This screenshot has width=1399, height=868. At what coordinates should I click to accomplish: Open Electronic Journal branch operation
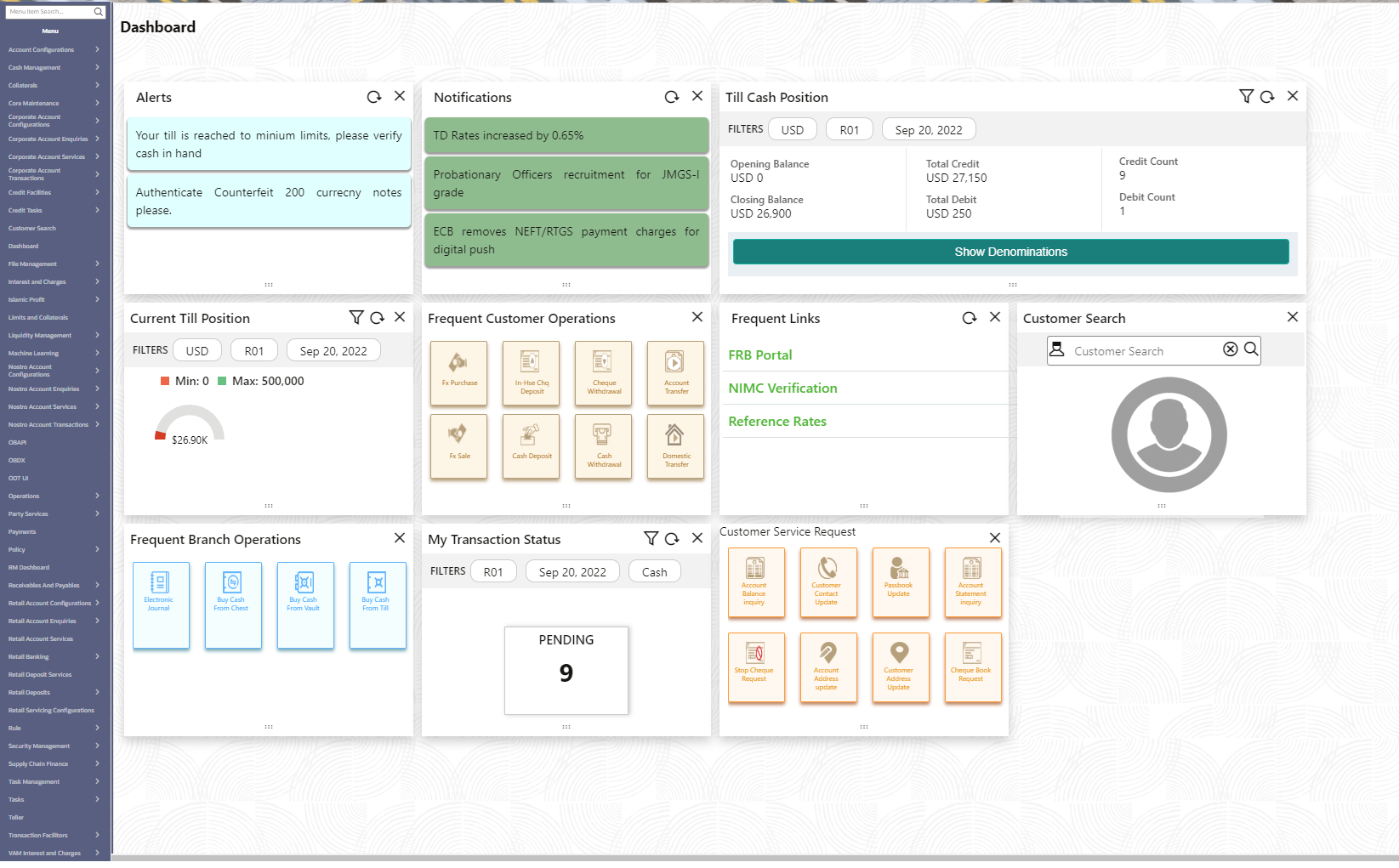click(161, 605)
